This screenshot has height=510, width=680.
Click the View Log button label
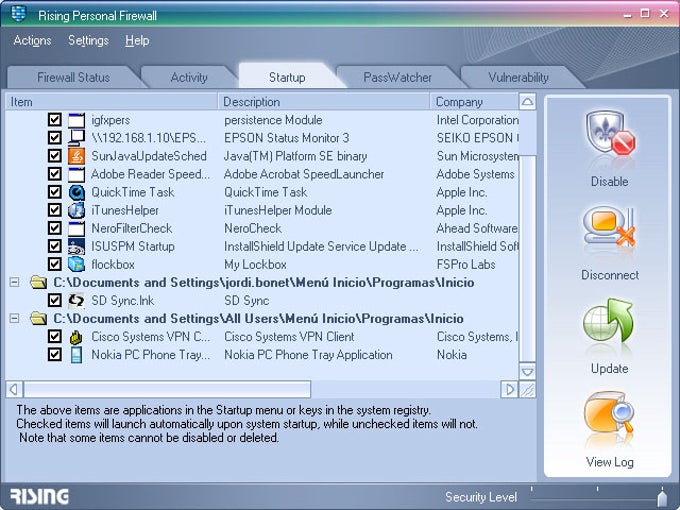point(610,462)
